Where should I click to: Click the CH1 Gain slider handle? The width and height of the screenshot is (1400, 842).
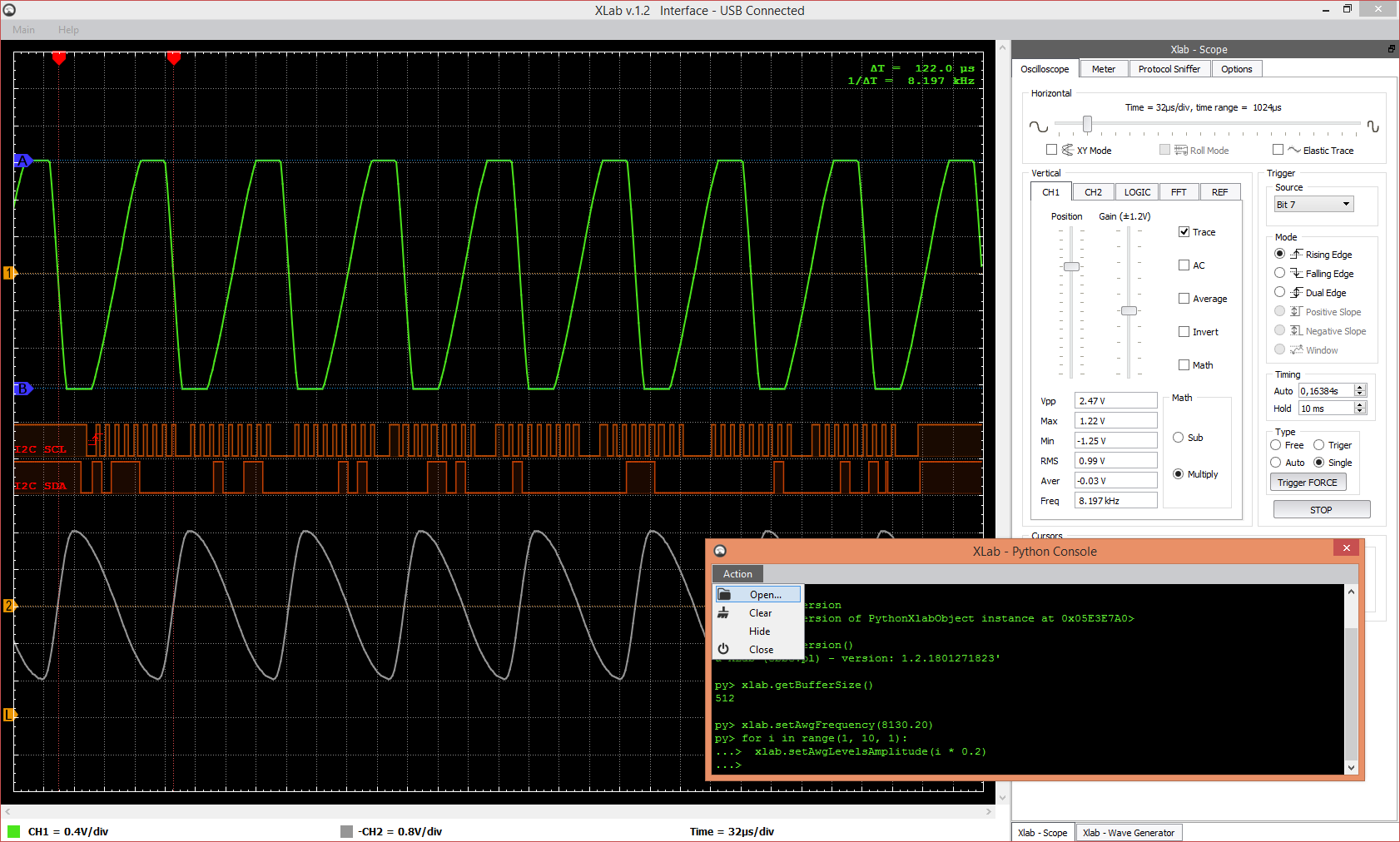(x=1129, y=310)
